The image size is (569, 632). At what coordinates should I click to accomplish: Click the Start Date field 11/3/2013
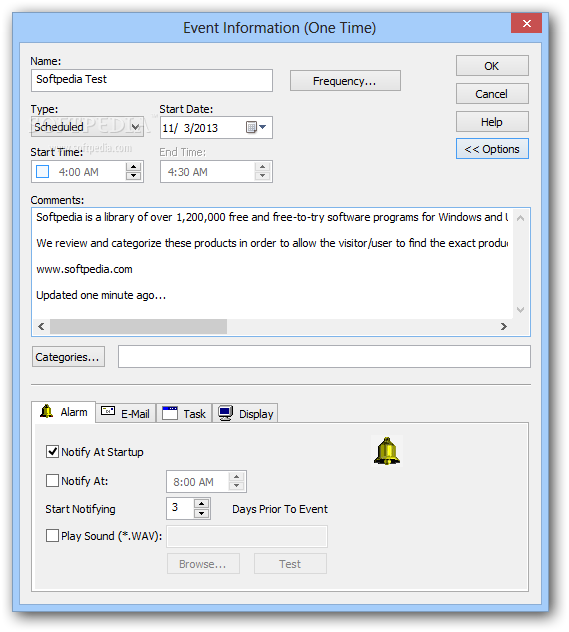[216, 127]
